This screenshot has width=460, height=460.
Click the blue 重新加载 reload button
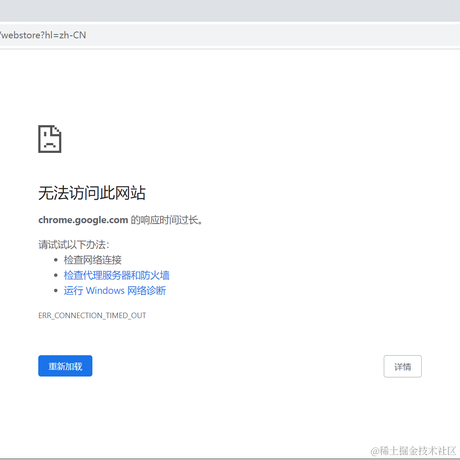(65, 366)
